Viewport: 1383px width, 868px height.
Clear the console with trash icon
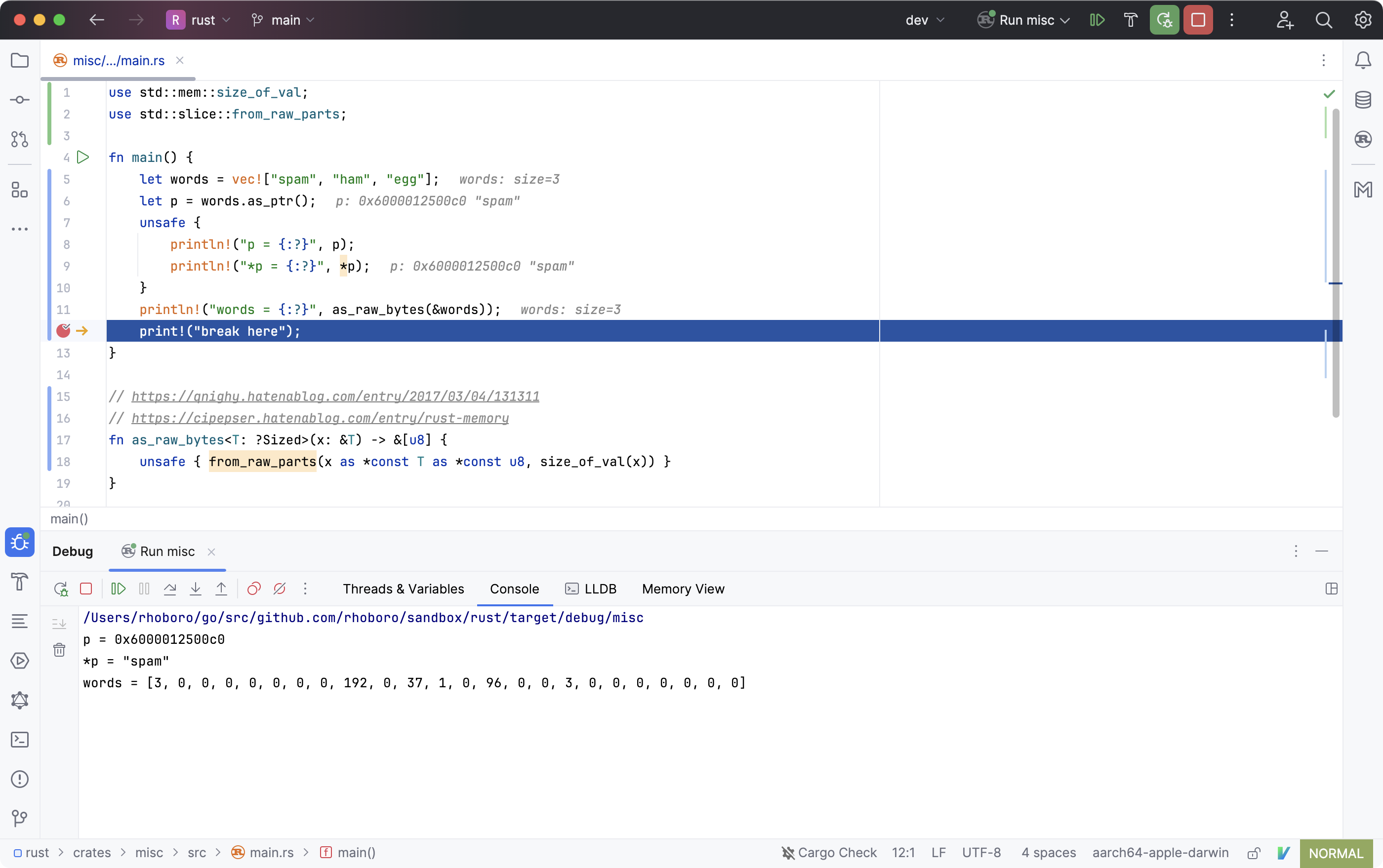(59, 649)
